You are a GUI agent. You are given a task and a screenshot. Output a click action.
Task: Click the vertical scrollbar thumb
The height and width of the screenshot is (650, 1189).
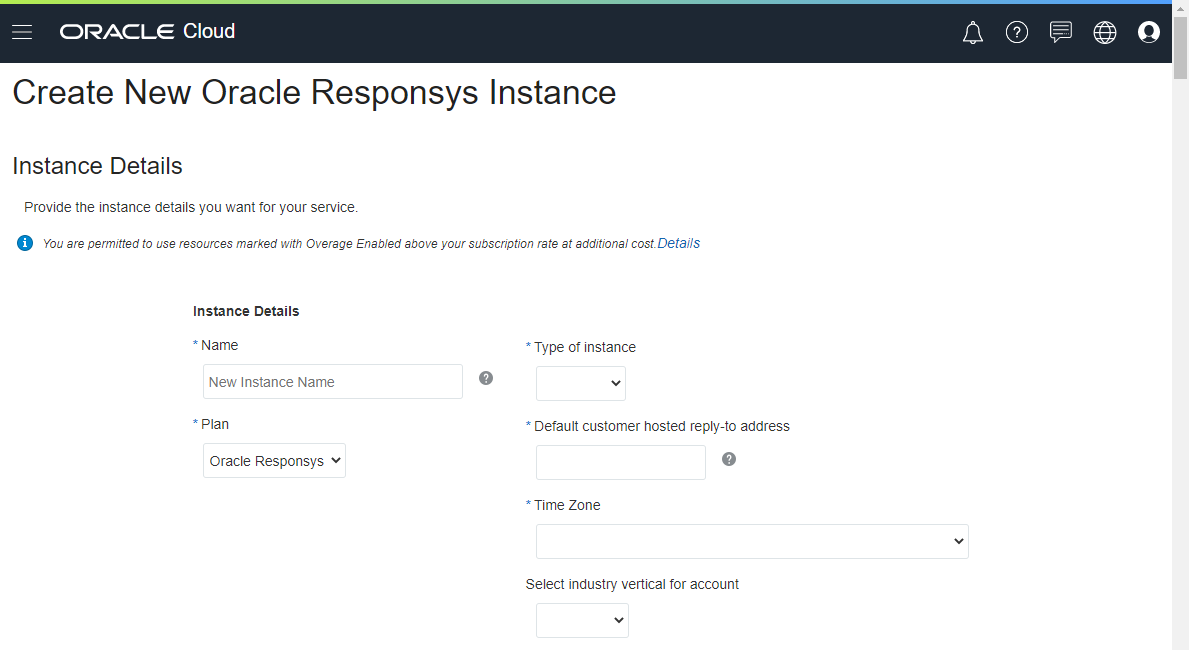pos(1181,45)
